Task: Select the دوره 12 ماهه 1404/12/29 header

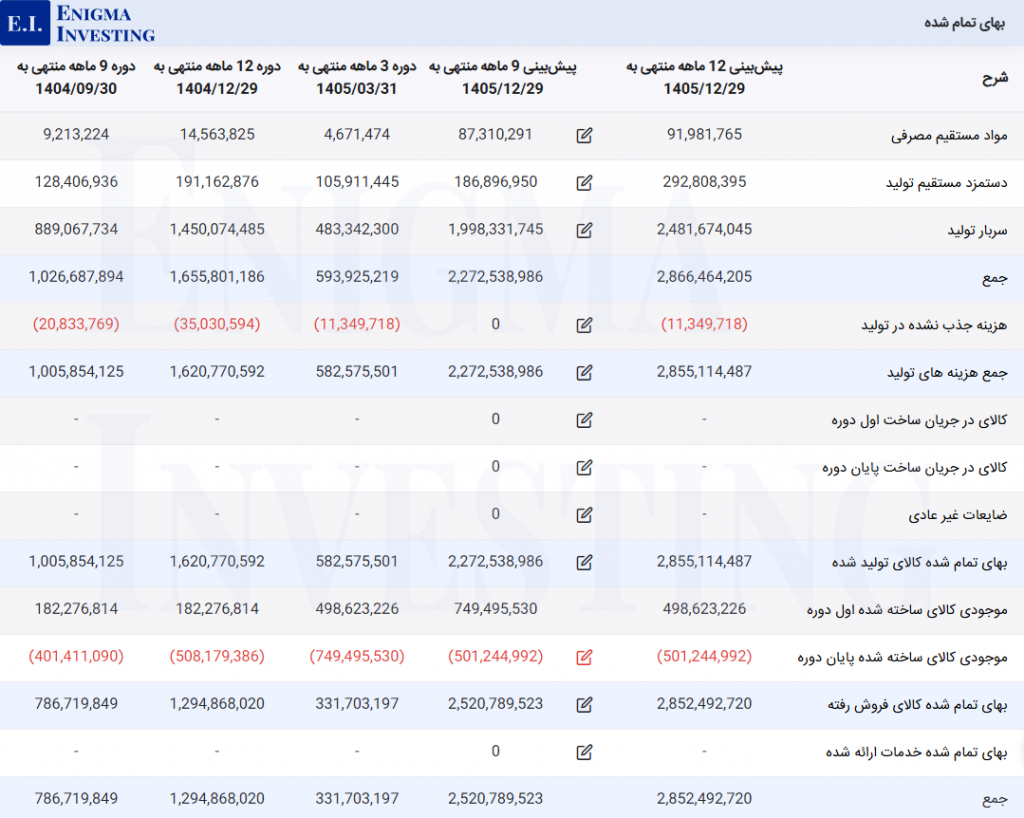Action: click(x=217, y=78)
